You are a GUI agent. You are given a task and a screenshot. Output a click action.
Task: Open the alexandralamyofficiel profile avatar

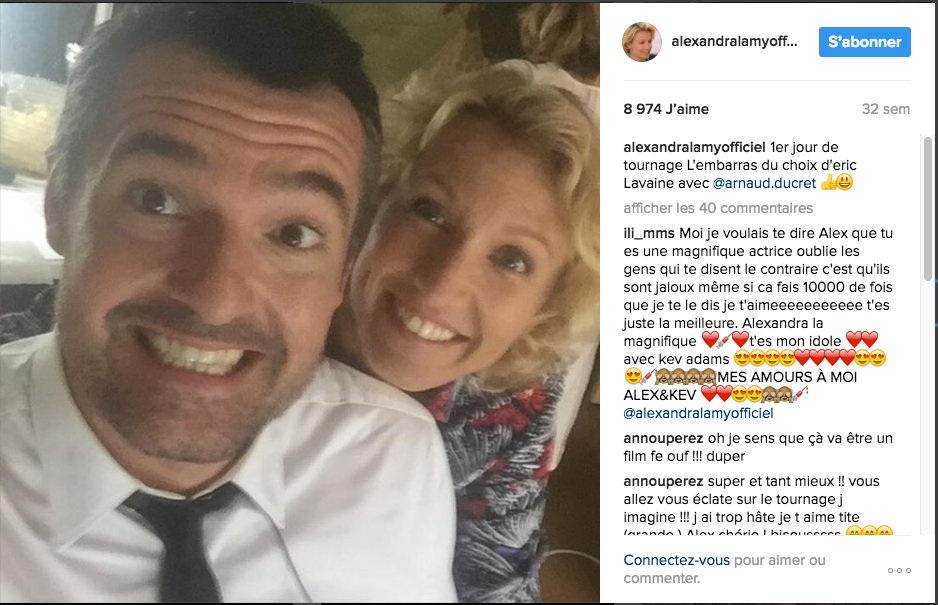[x=641, y=42]
